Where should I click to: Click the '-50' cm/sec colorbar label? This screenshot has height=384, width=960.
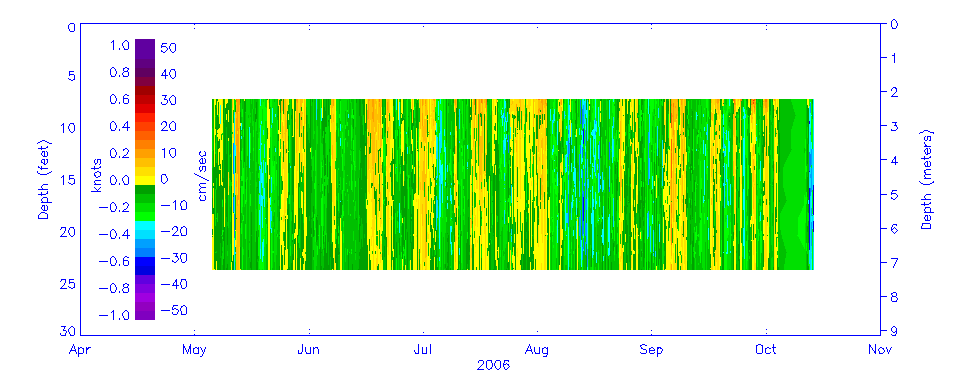[x=173, y=311]
